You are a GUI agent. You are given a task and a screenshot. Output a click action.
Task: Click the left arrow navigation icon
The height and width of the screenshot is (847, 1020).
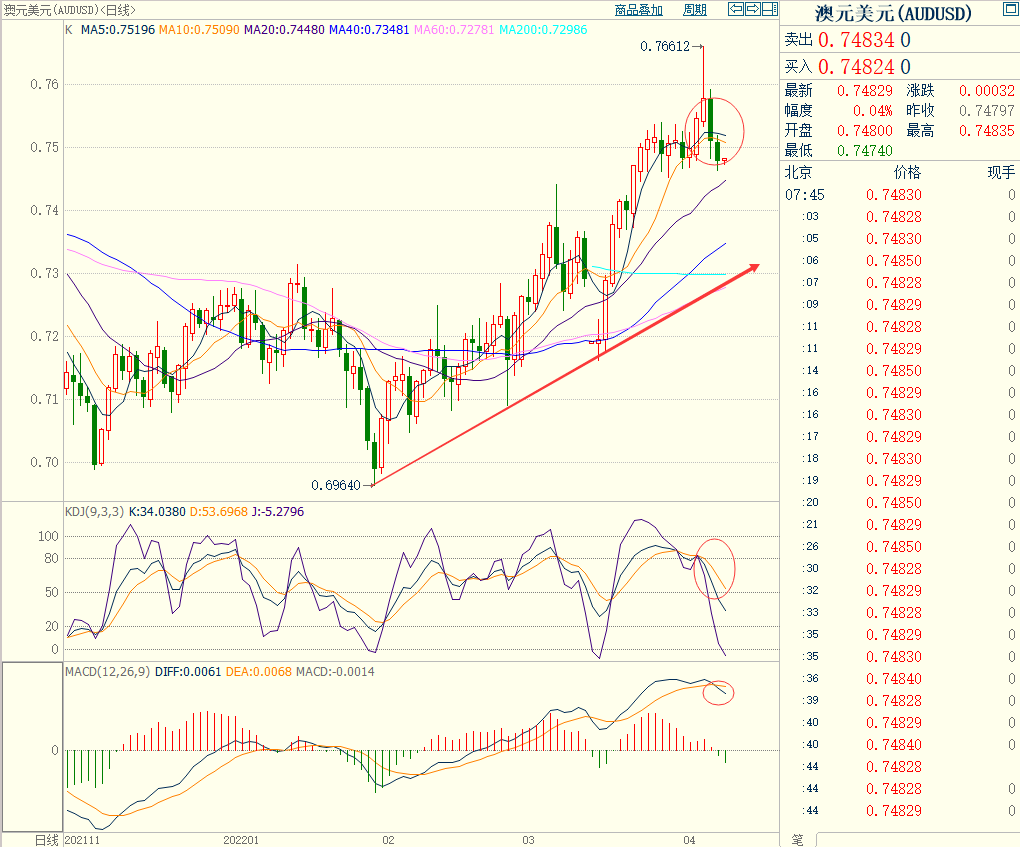tap(736, 9)
